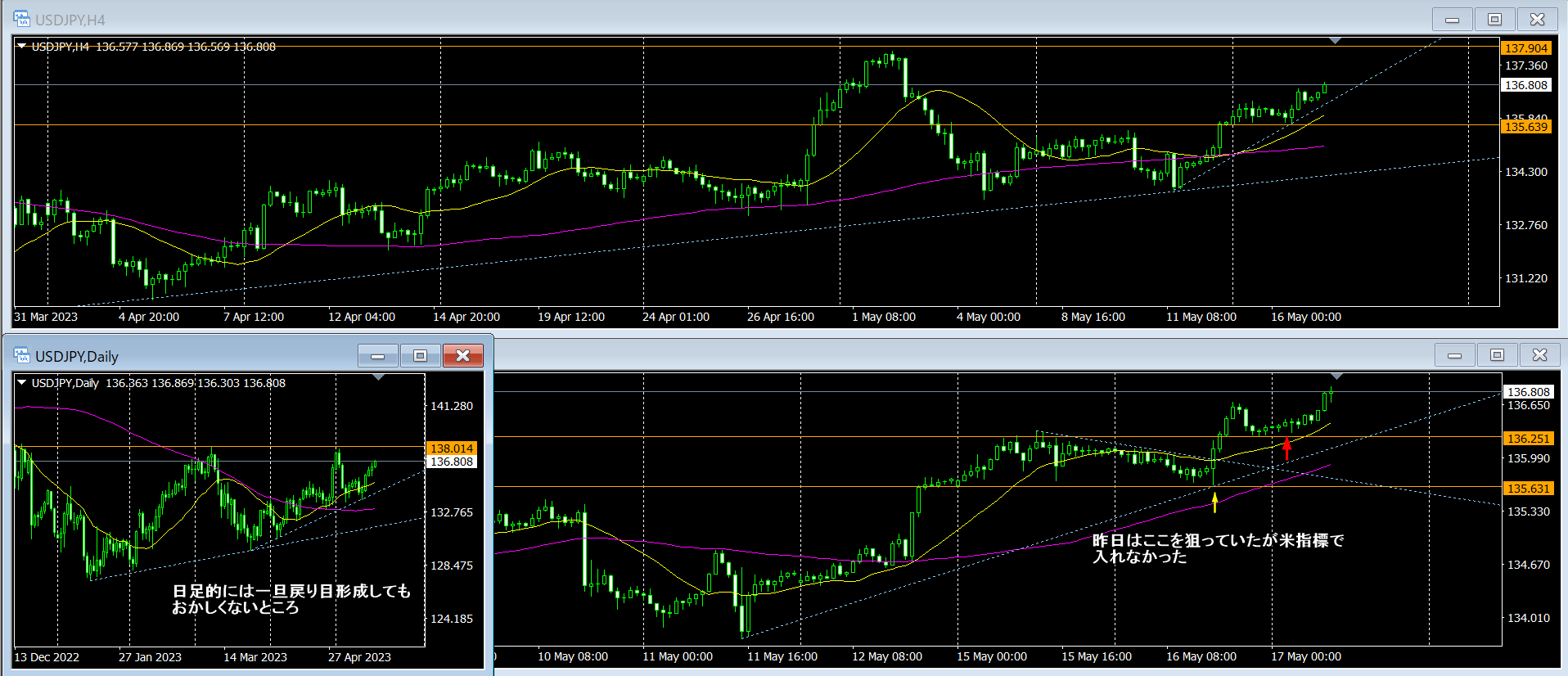Open the triangle menu beside USDJPY,Daily label
Image resolution: width=1568 pixels, height=676 pixels.
coord(22,383)
